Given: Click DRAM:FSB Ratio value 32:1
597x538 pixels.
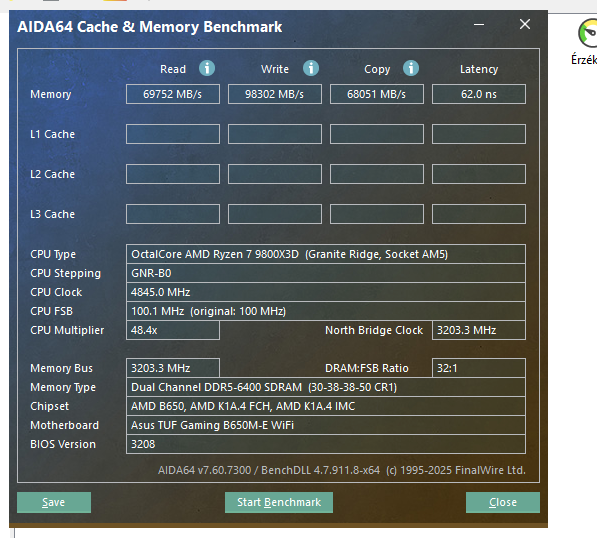Looking at the screenshot, I should (x=479, y=368).
